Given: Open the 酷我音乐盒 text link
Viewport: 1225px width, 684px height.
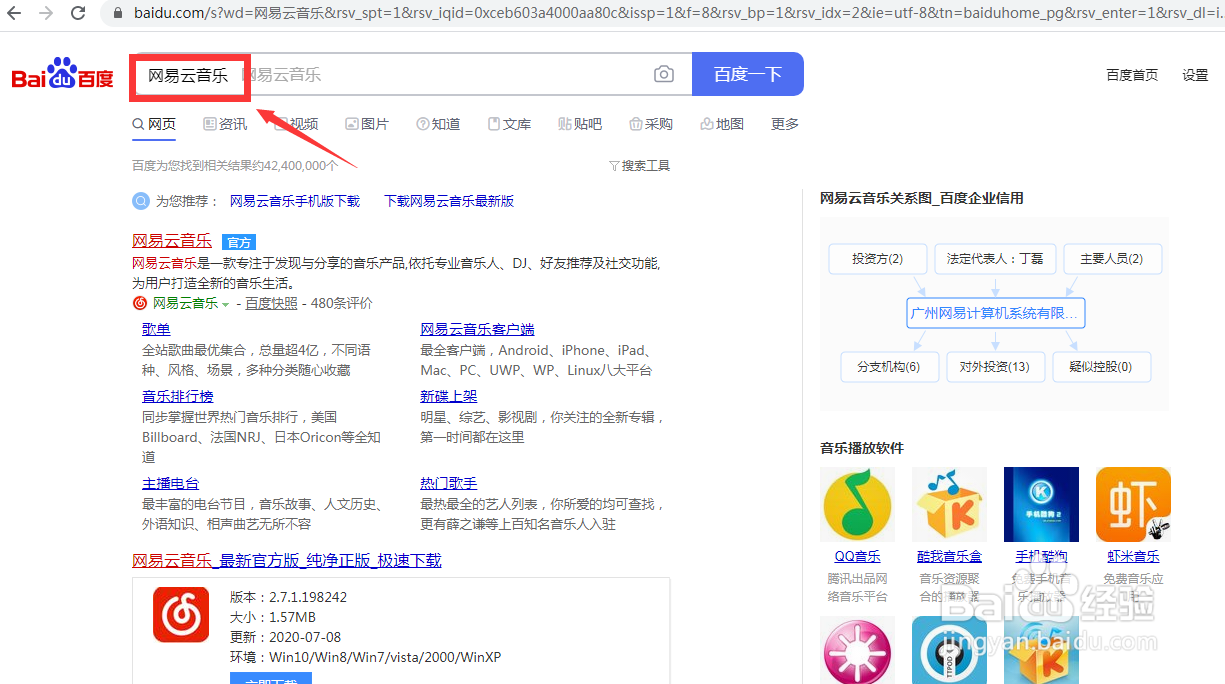Looking at the screenshot, I should pyautogui.click(x=949, y=556).
